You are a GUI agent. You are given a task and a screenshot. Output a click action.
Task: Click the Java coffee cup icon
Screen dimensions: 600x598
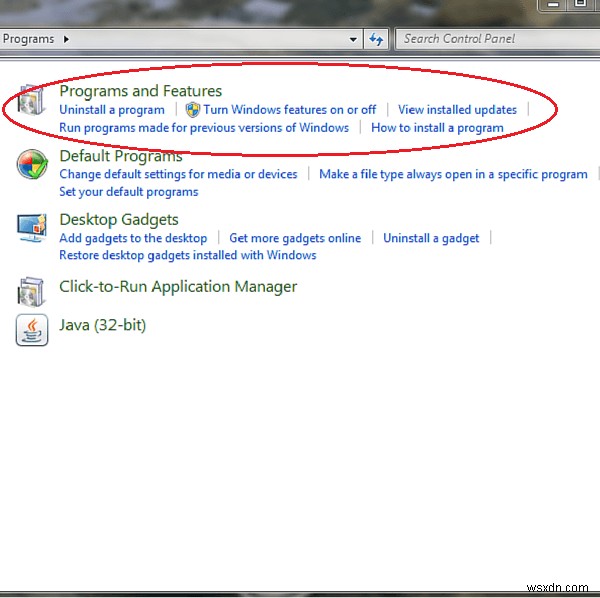click(x=32, y=330)
